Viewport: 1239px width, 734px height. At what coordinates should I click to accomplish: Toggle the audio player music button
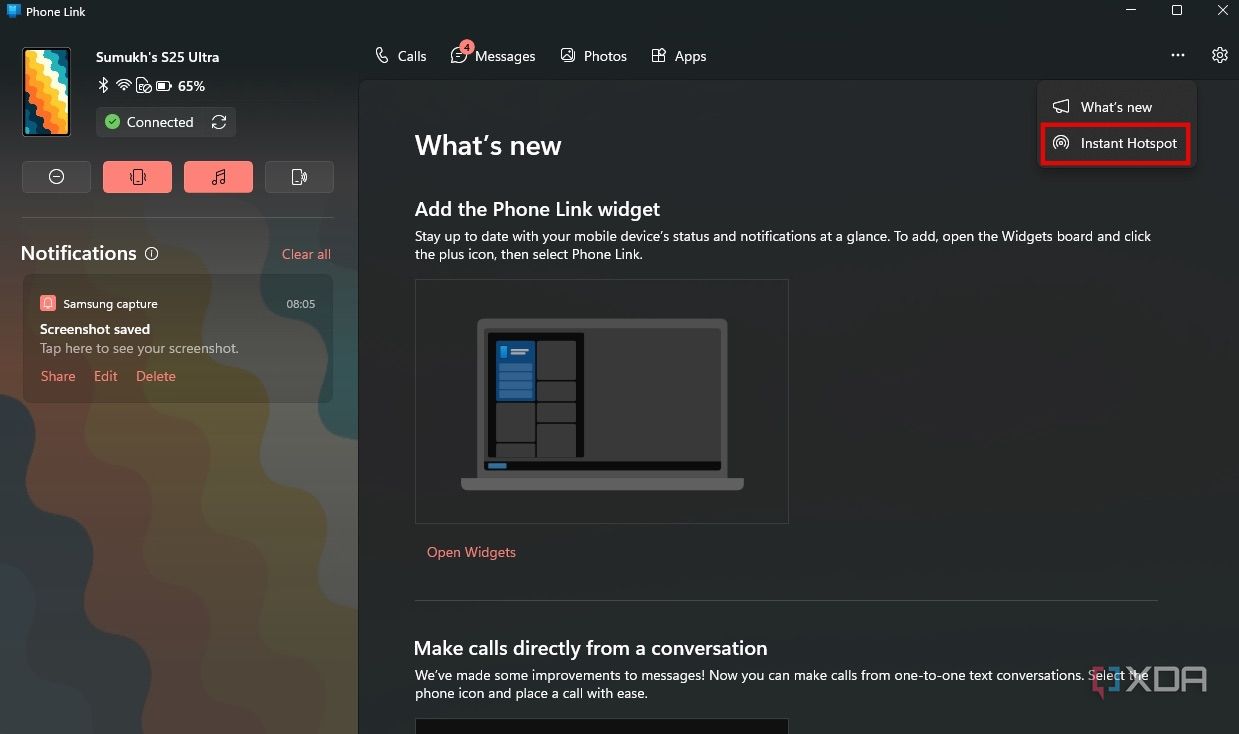pyautogui.click(x=218, y=177)
